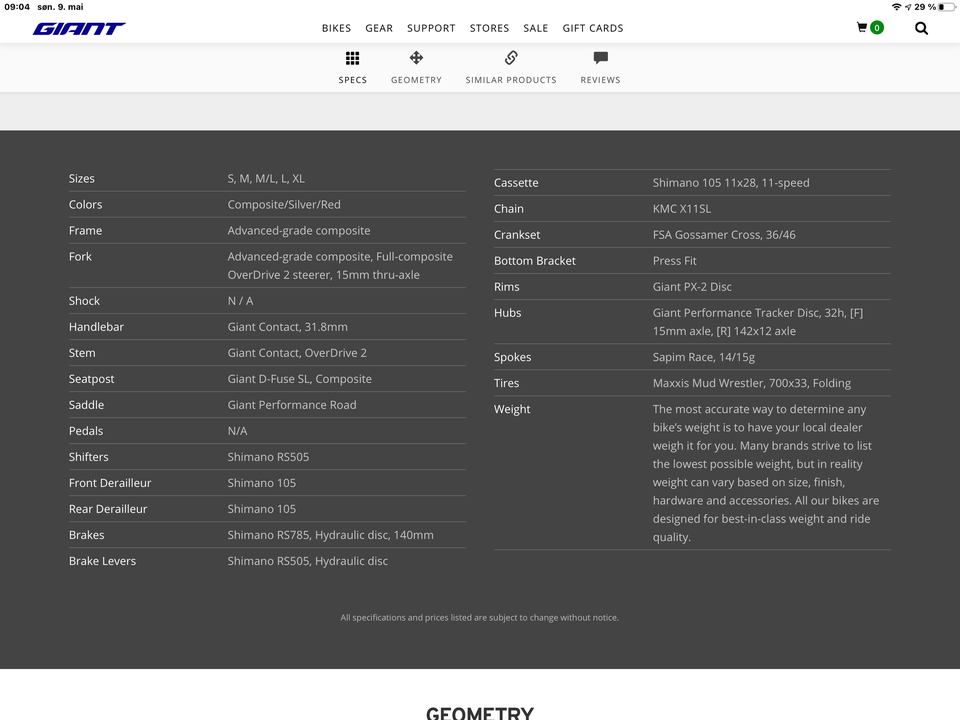This screenshot has height=720, width=960.
Task: Click the Shock label
Action: [84, 301]
